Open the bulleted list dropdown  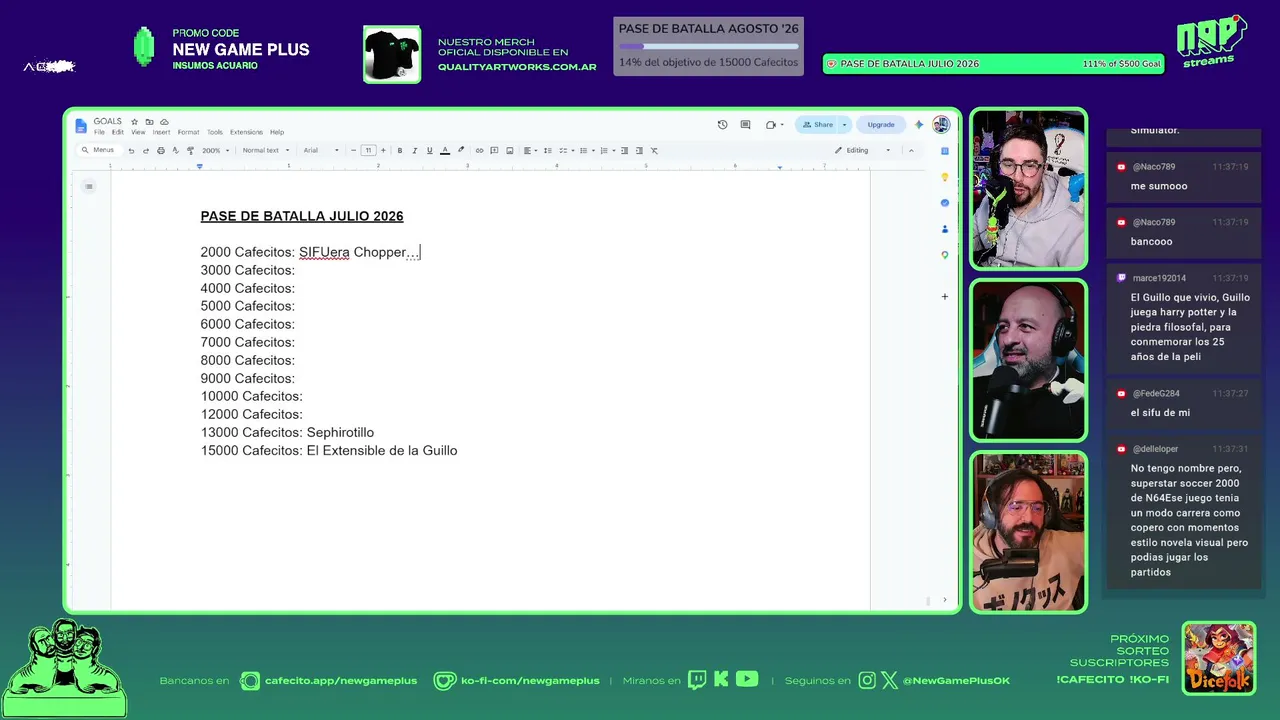tap(587, 151)
